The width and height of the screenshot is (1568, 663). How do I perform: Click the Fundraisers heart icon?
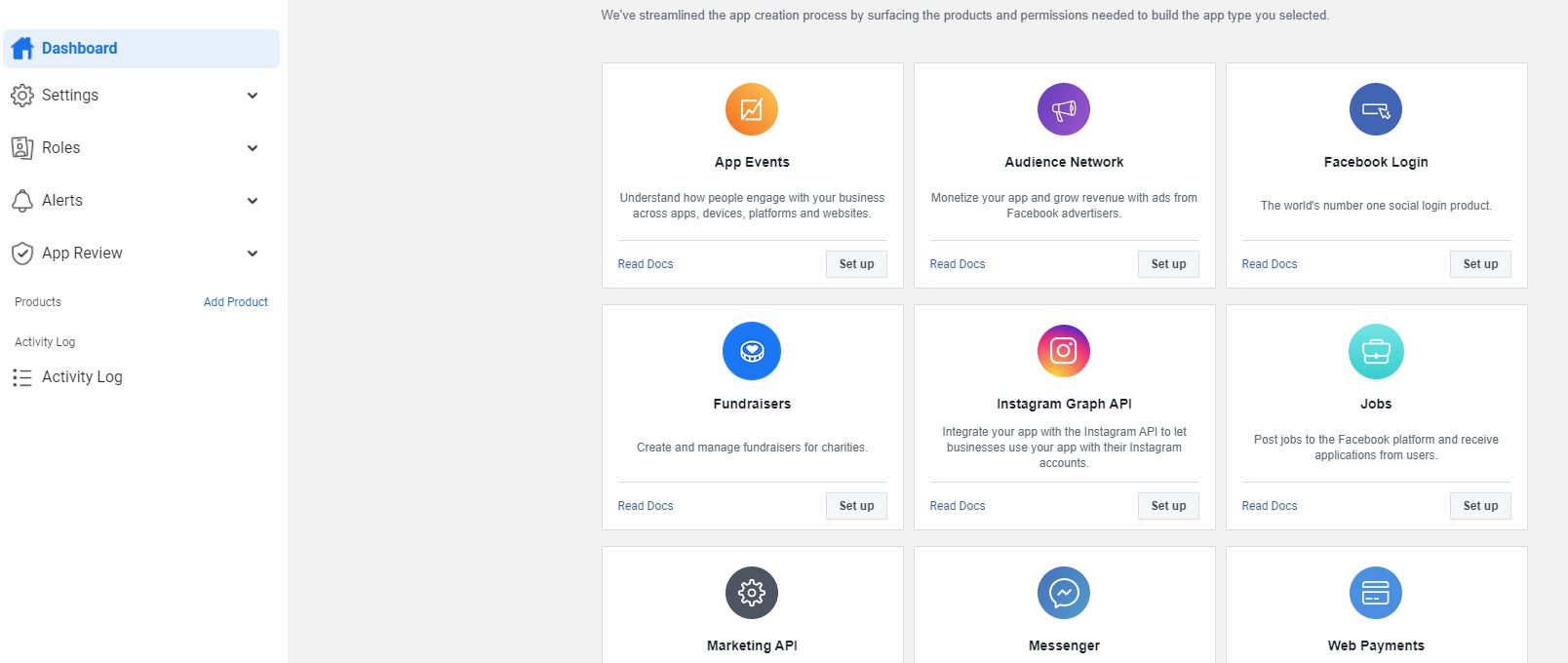751,351
